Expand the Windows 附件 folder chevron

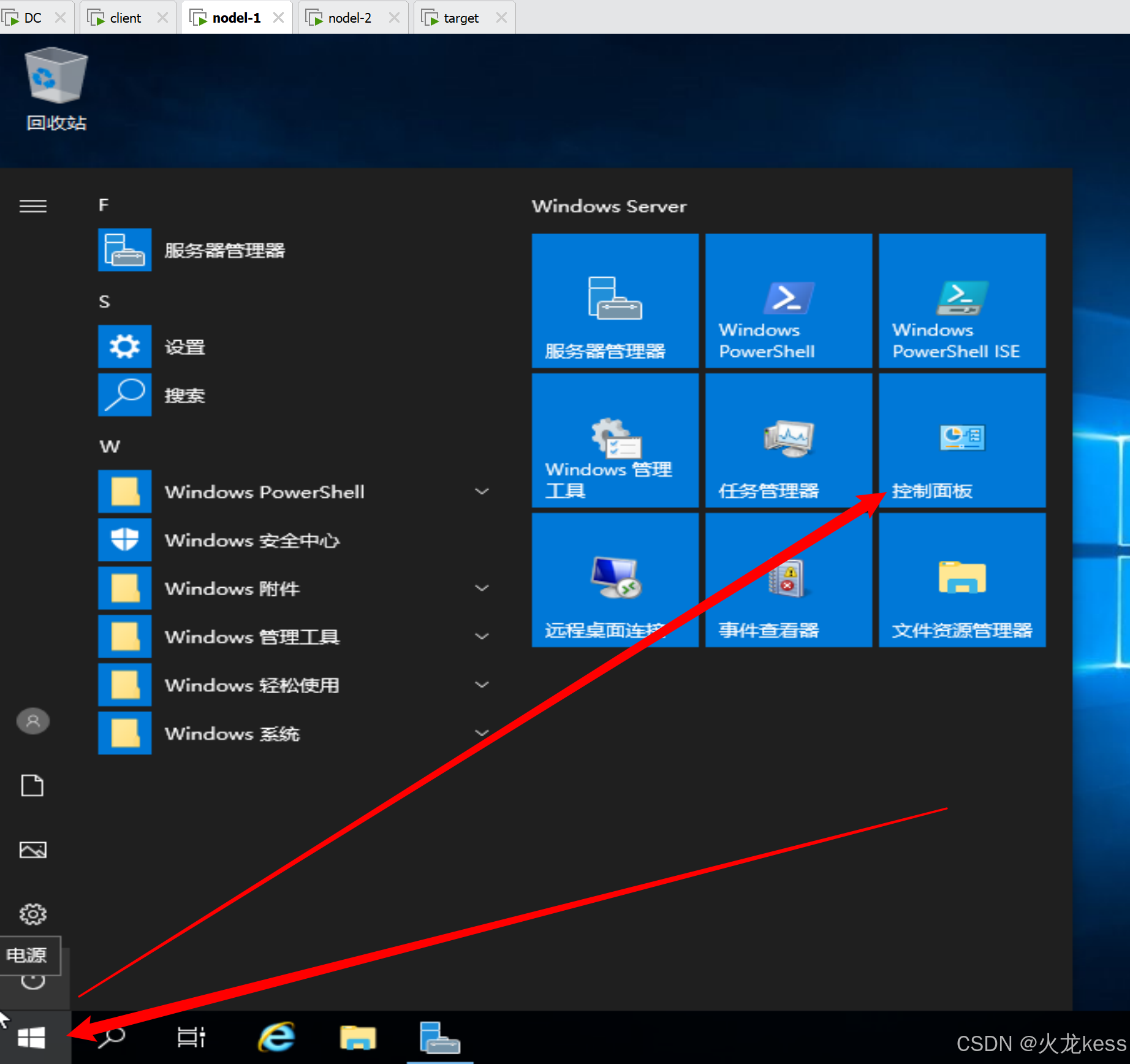pos(482,588)
